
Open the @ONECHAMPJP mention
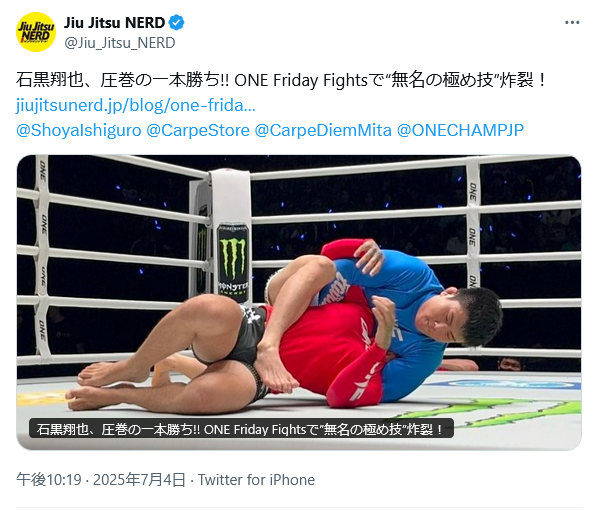460,130
